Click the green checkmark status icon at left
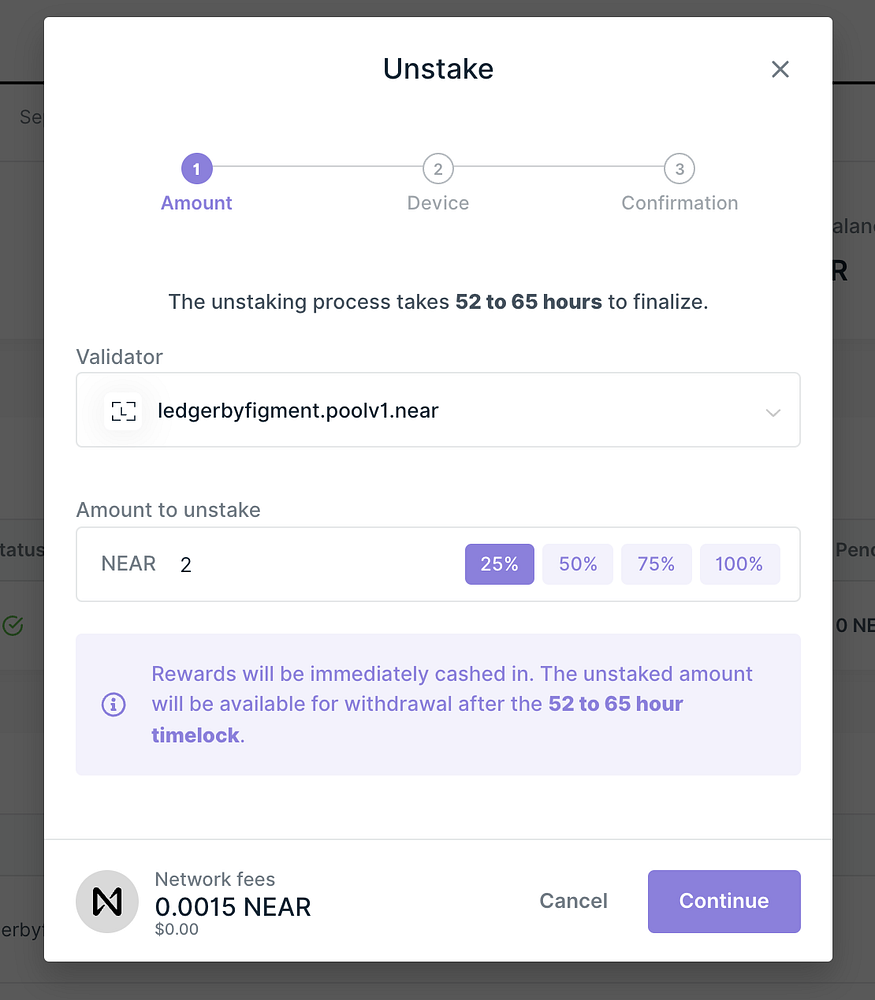The image size is (875, 1000). 13,625
